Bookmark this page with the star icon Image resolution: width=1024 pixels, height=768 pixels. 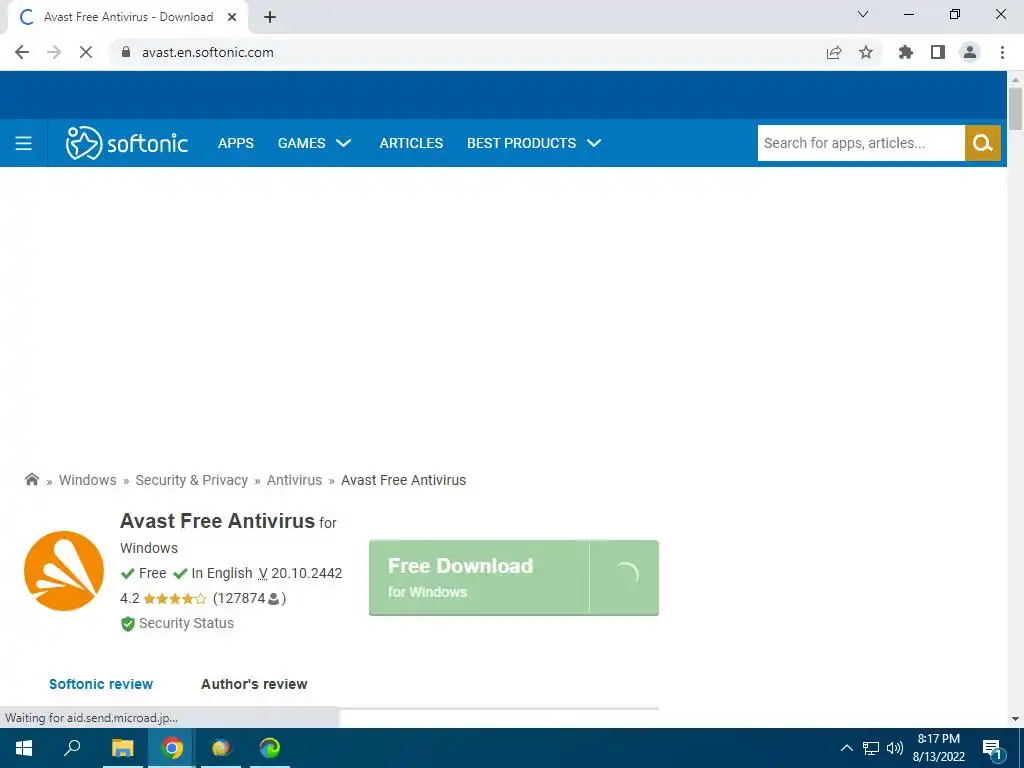pyautogui.click(x=866, y=52)
